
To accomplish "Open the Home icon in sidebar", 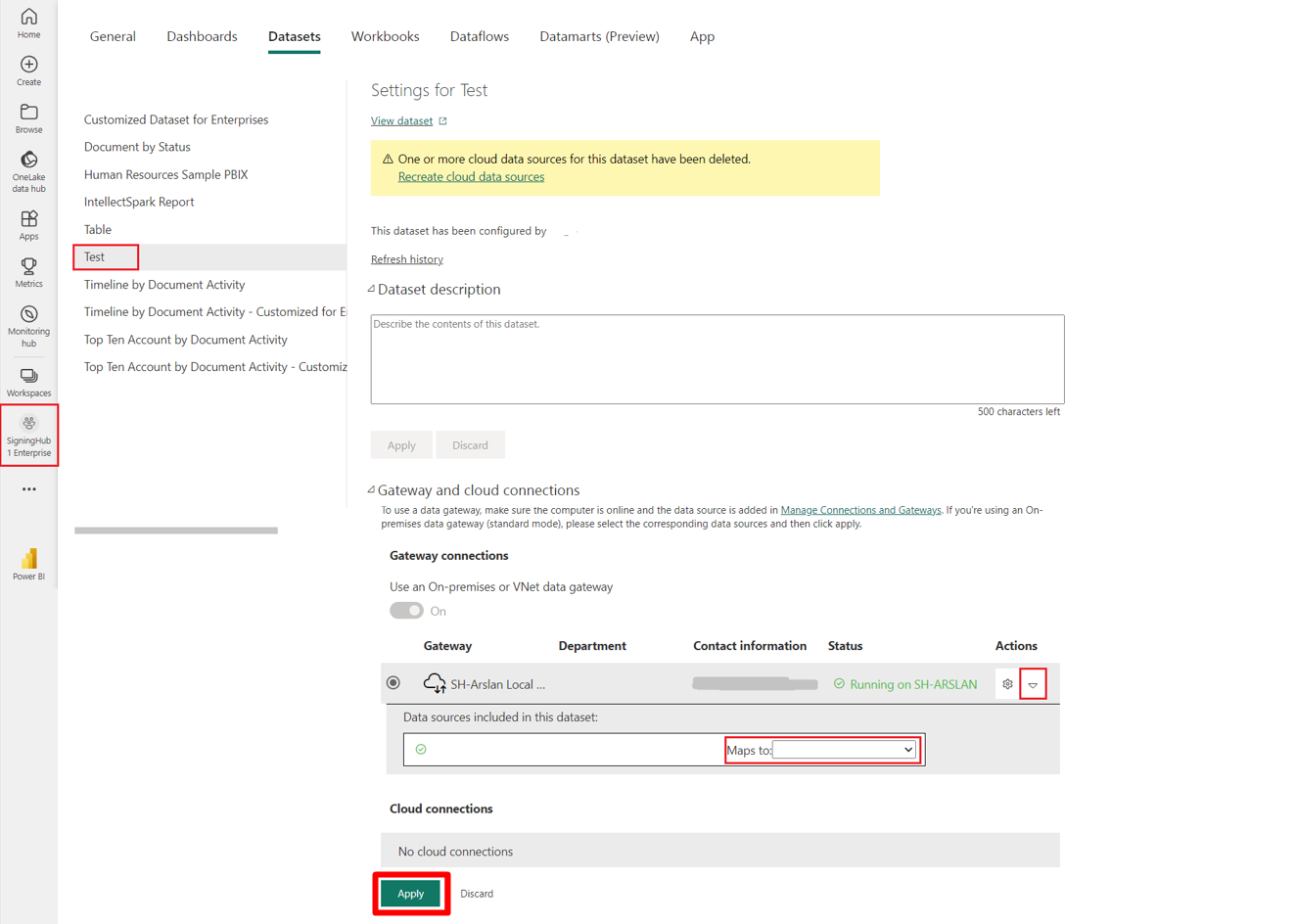I will (28, 17).
